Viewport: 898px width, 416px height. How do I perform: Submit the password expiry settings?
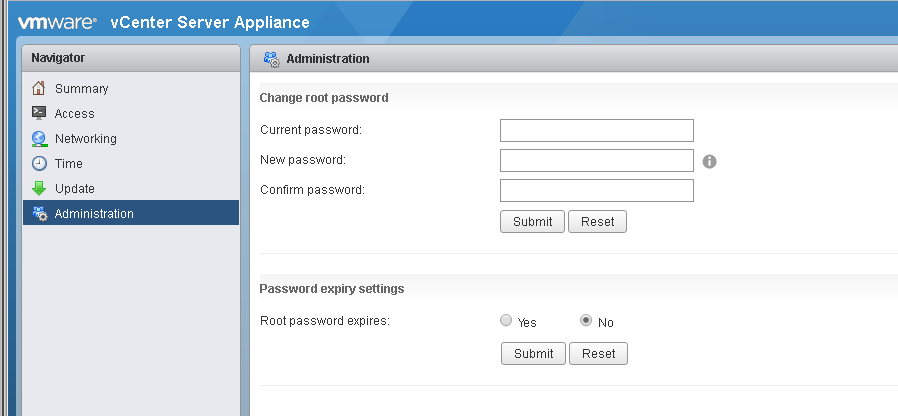tap(533, 354)
